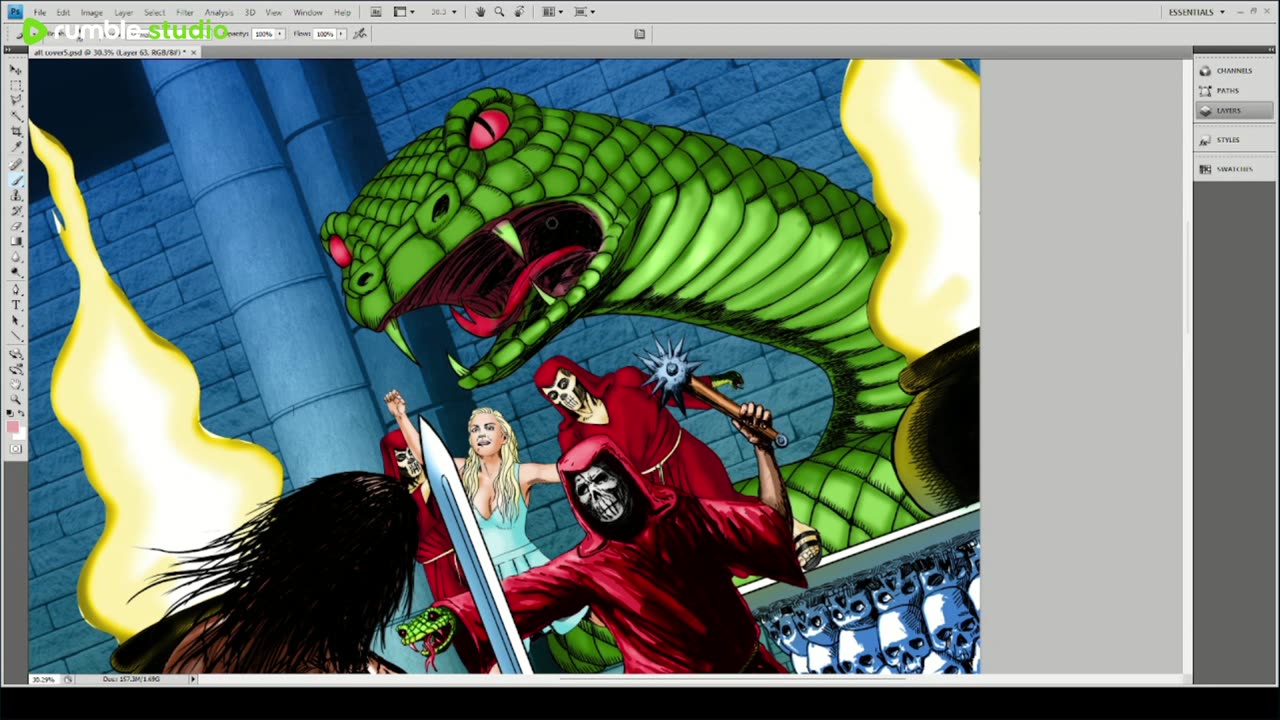Viewport: 1280px width, 720px height.
Task: Select the Pen tool
Action: click(x=16, y=290)
